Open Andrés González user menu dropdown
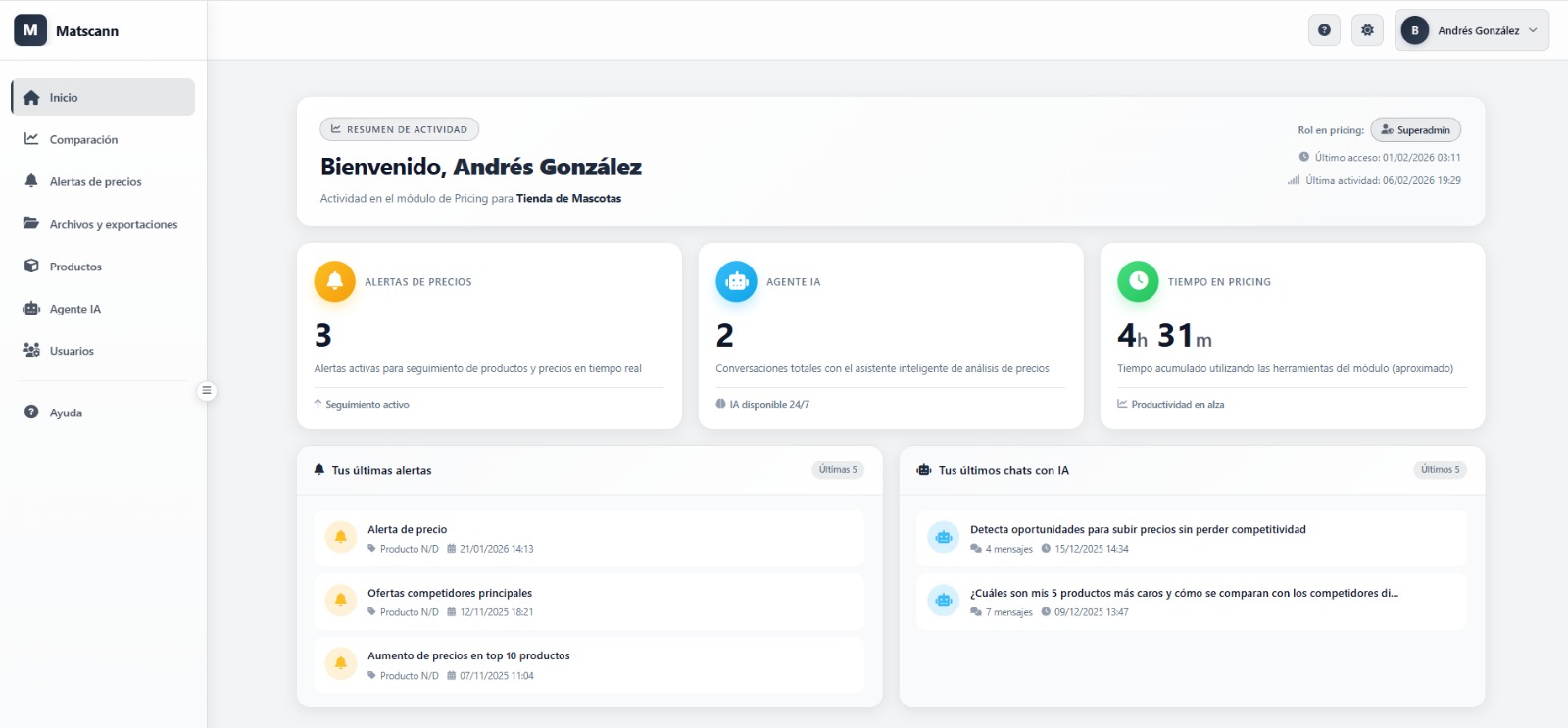Viewport: 1568px width, 728px height. point(1472,30)
